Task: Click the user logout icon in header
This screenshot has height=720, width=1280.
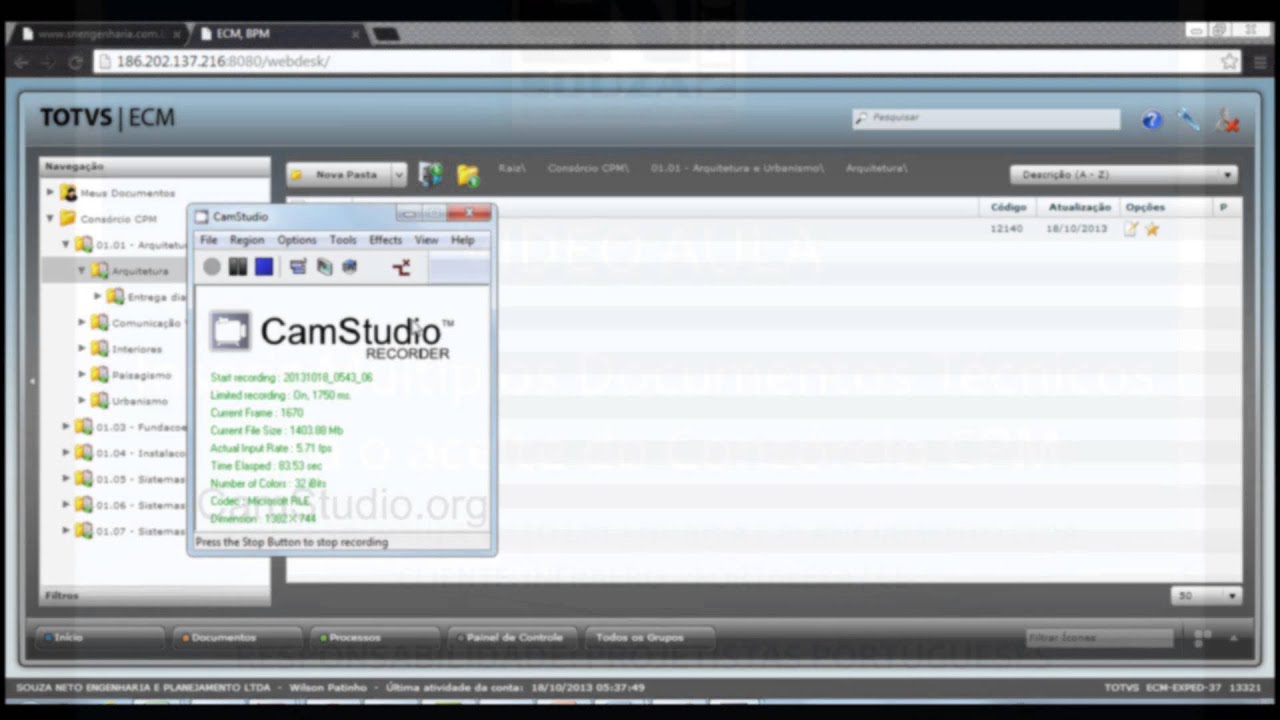Action: 1227,121
